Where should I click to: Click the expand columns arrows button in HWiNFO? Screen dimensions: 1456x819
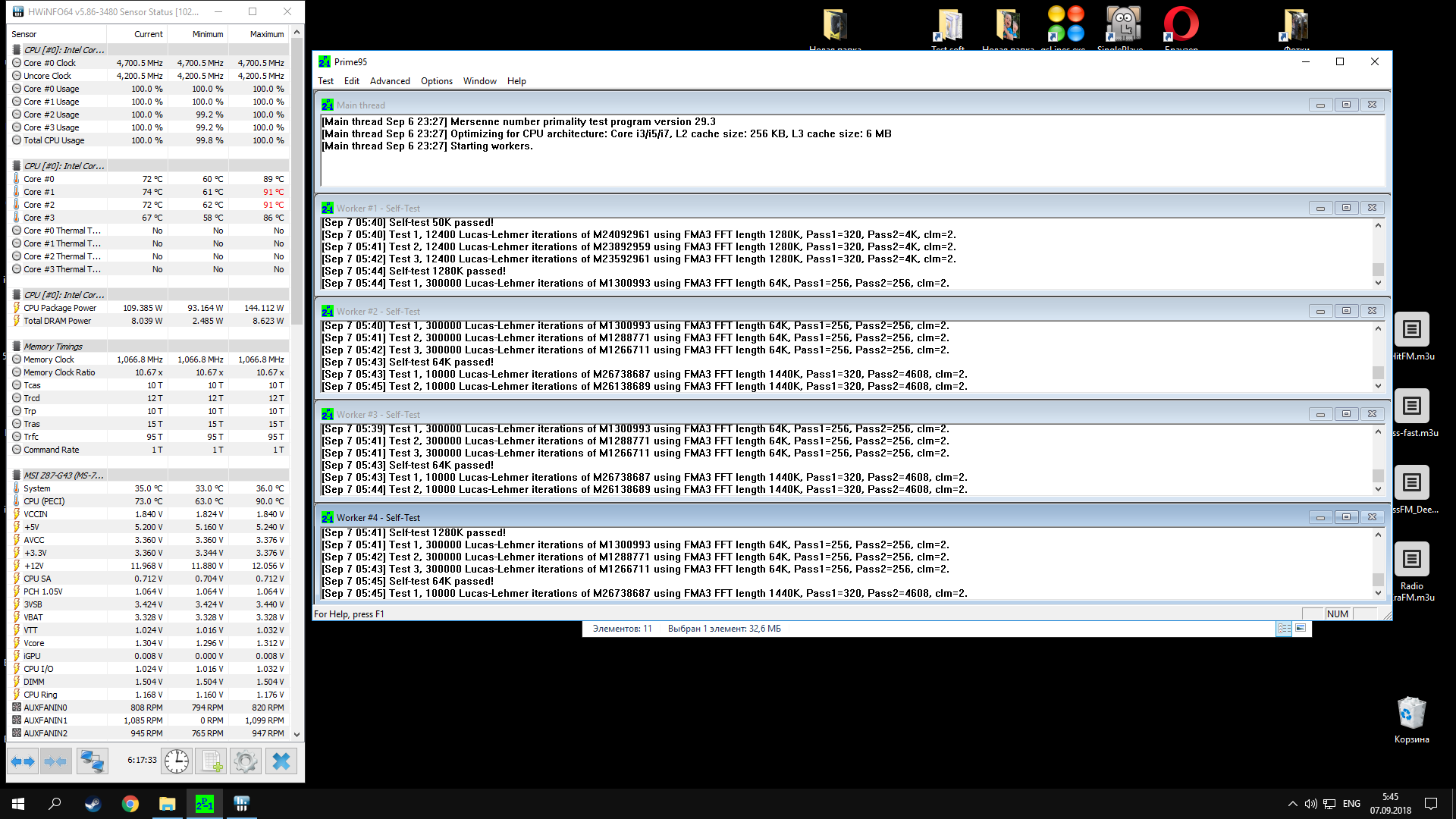[x=23, y=761]
